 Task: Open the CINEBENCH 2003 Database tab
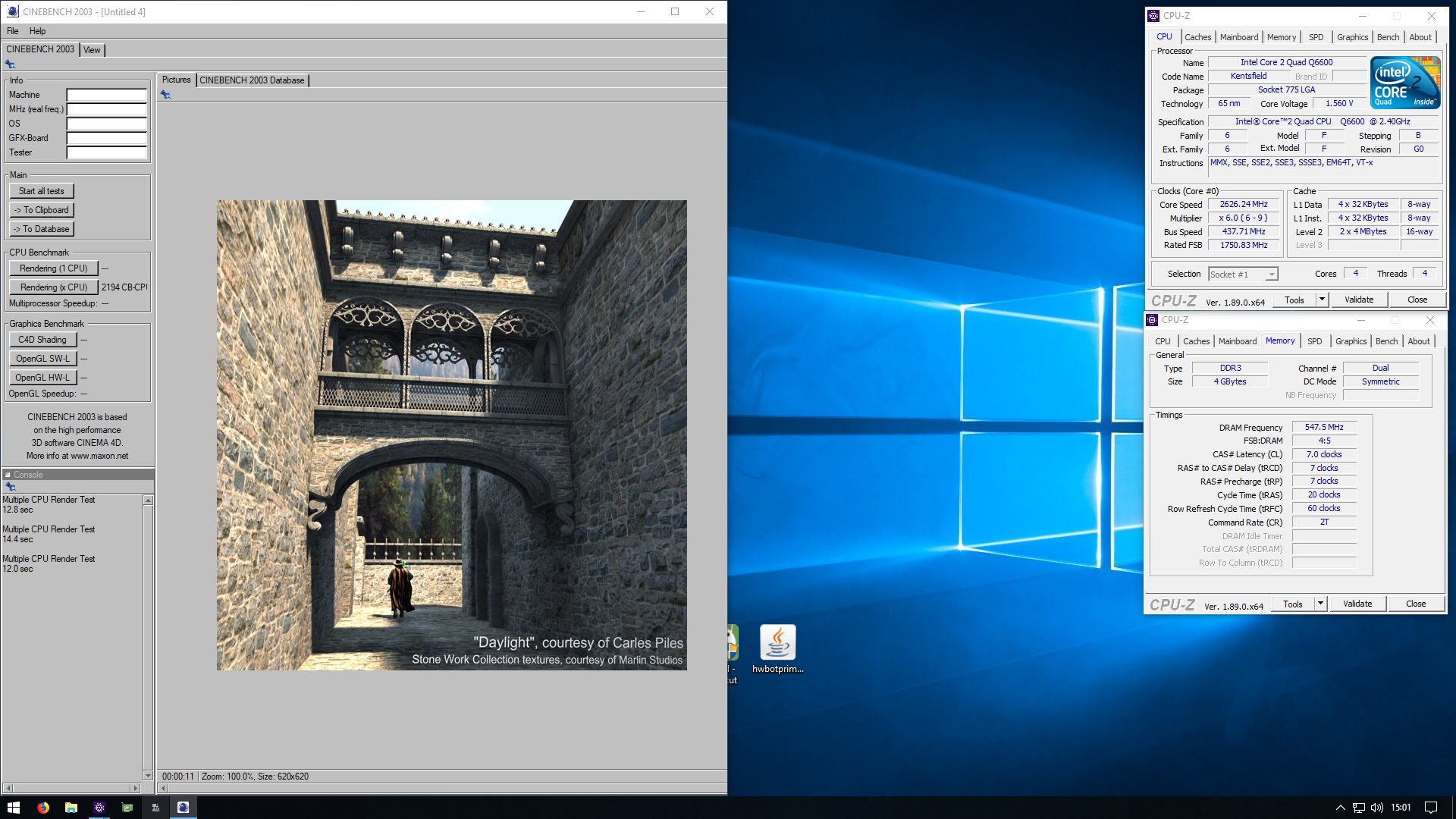252,80
